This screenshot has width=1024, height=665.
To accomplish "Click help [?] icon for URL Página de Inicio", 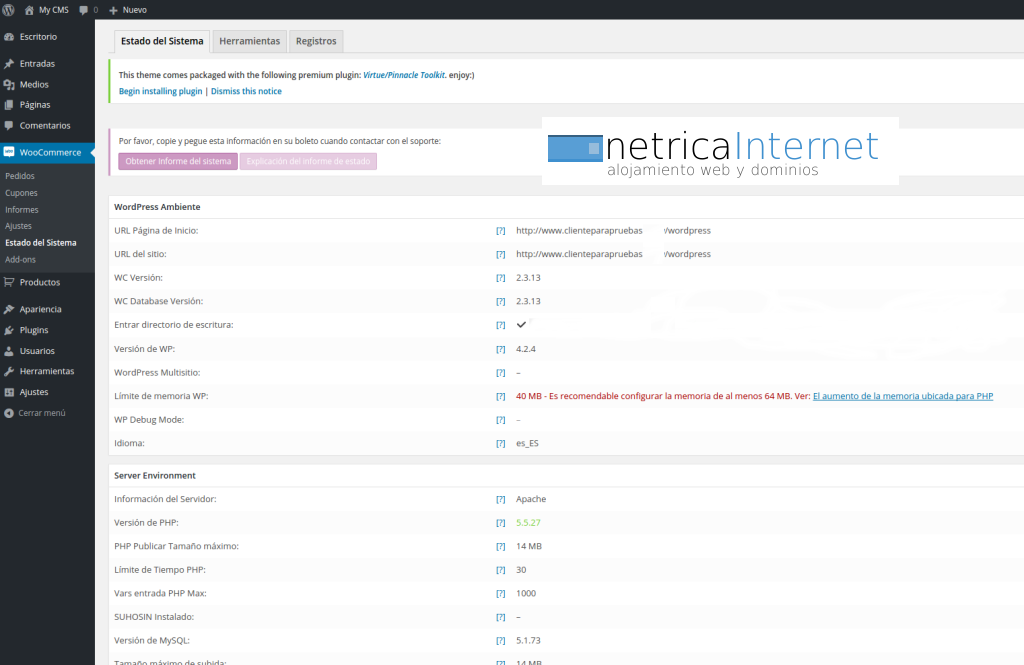I will 500,231.
